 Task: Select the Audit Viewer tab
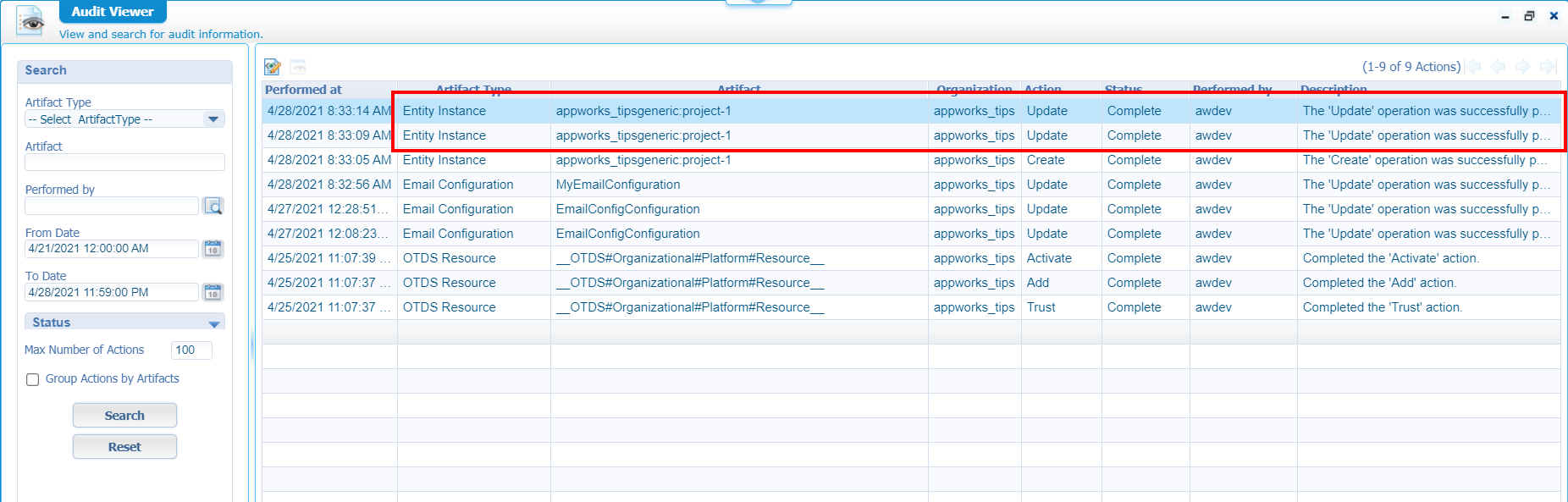tap(113, 12)
